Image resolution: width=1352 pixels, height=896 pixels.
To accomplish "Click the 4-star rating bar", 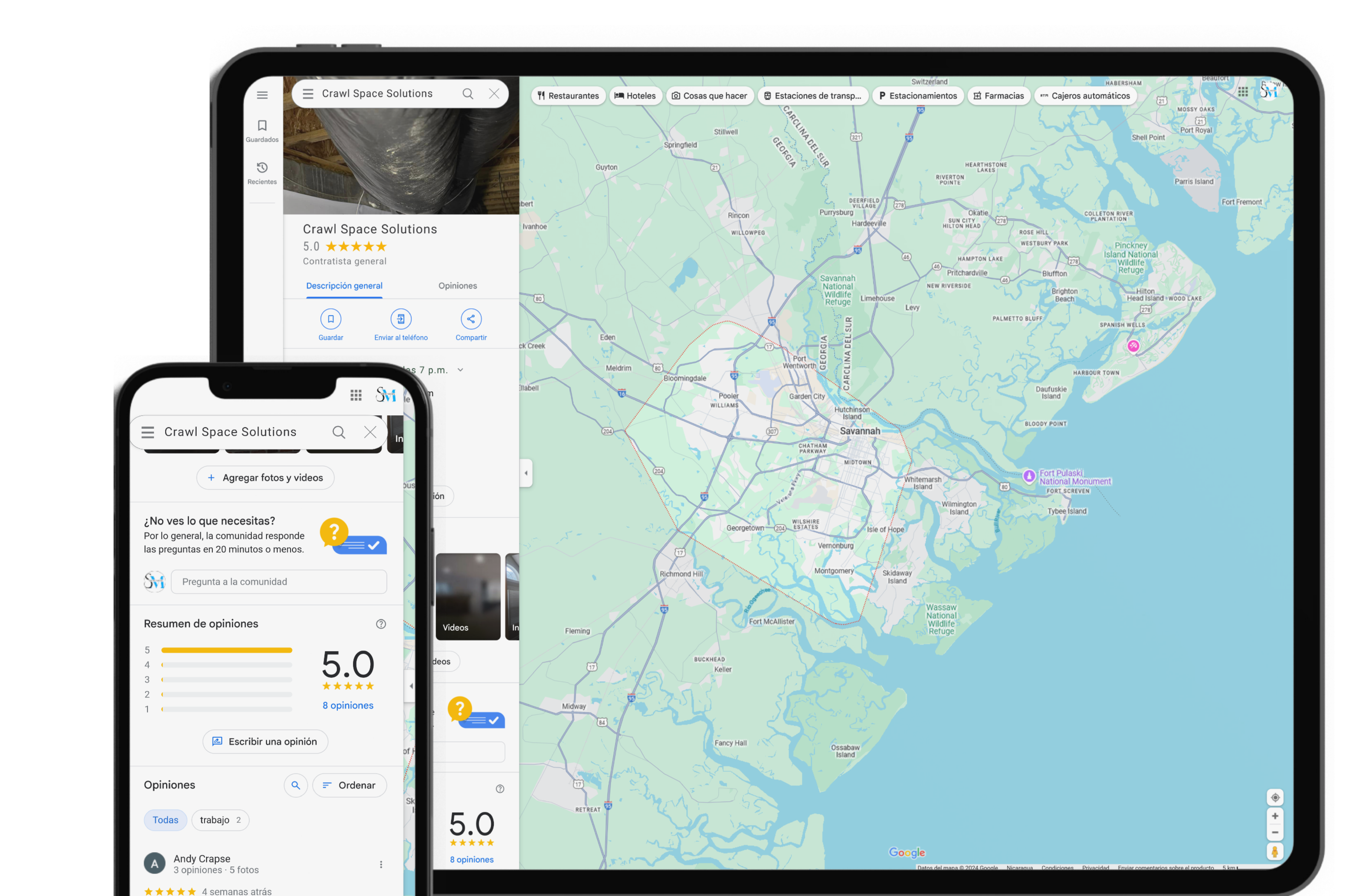I will point(226,665).
